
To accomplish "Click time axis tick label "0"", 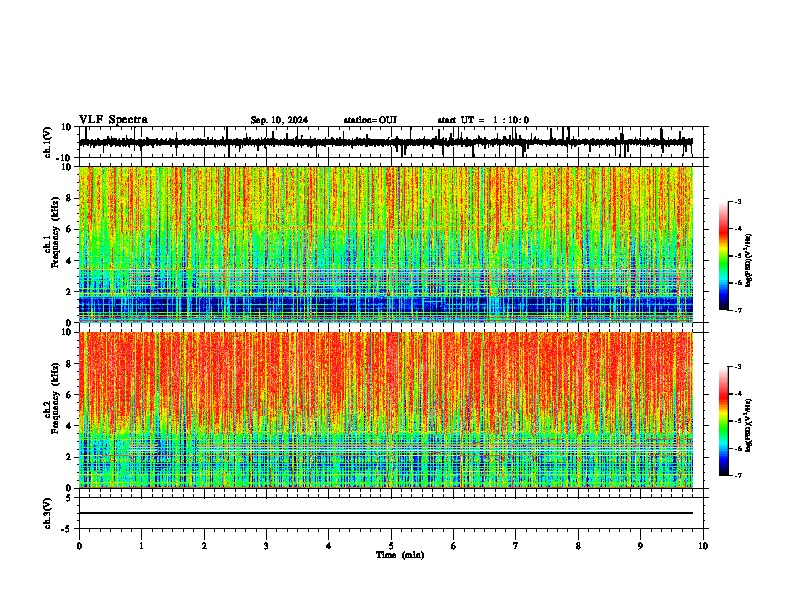I will point(79,546).
